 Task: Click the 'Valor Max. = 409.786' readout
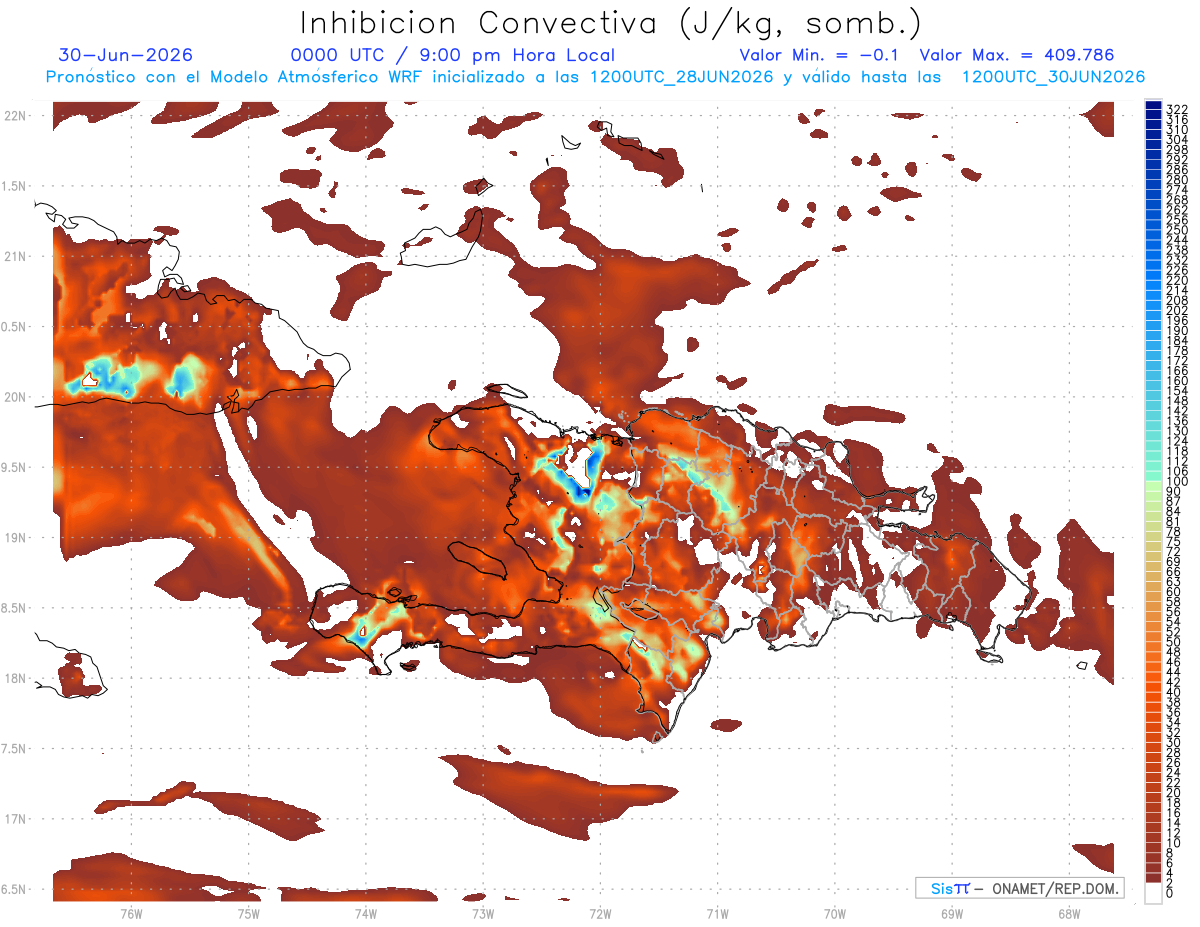[x=1016, y=56]
